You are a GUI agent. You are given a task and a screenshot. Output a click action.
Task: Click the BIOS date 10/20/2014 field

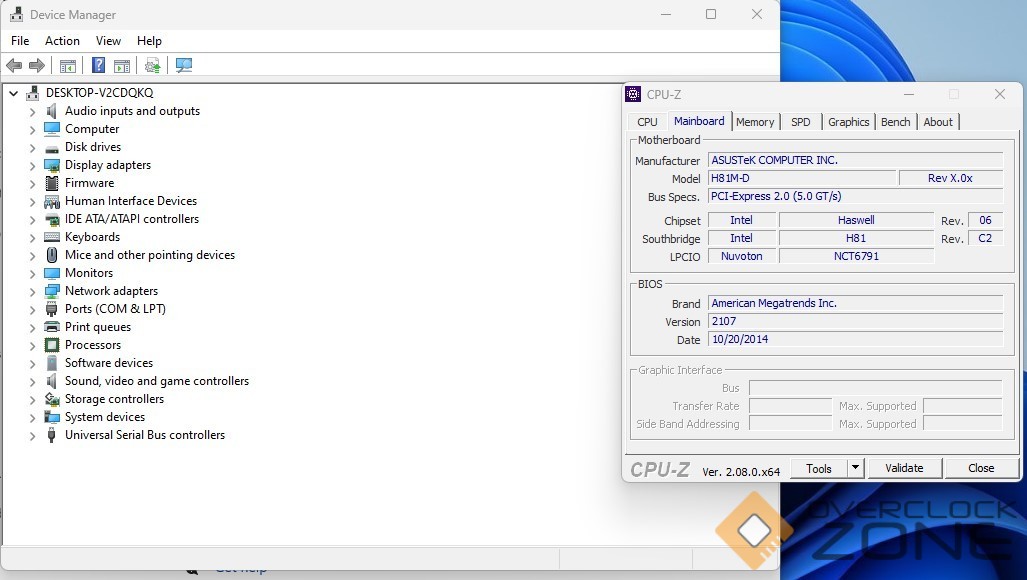tap(855, 339)
